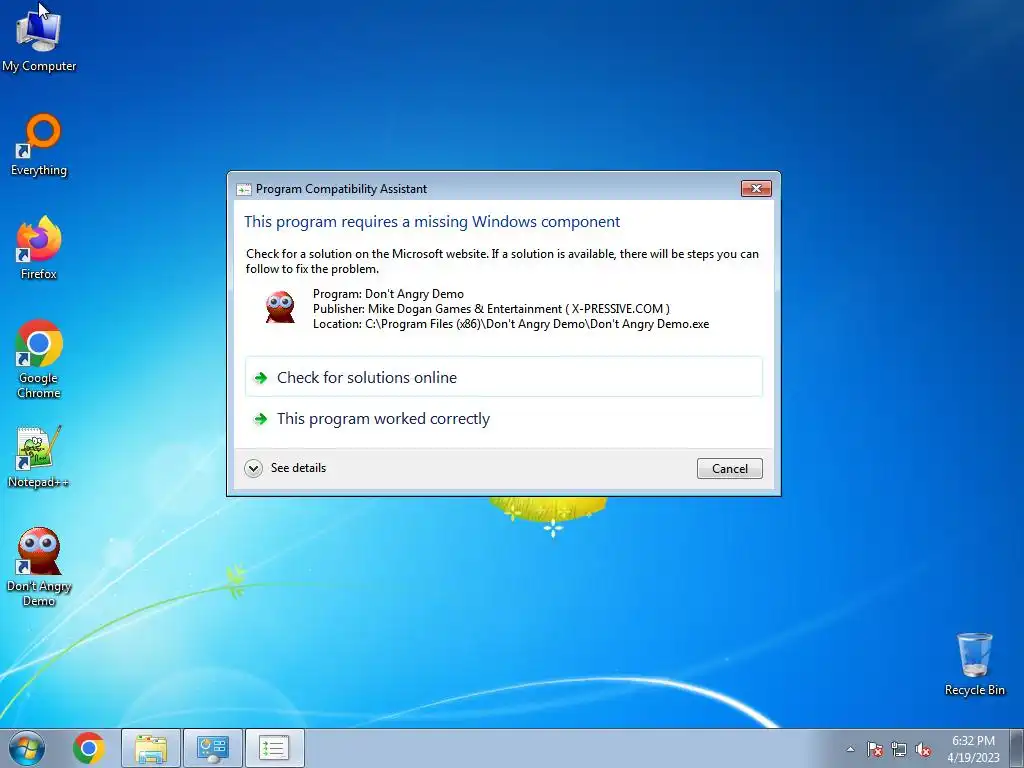Screen dimensions: 1024x768
Task: Launch Google Chrome desktop shortcut
Action: pyautogui.click(x=39, y=359)
